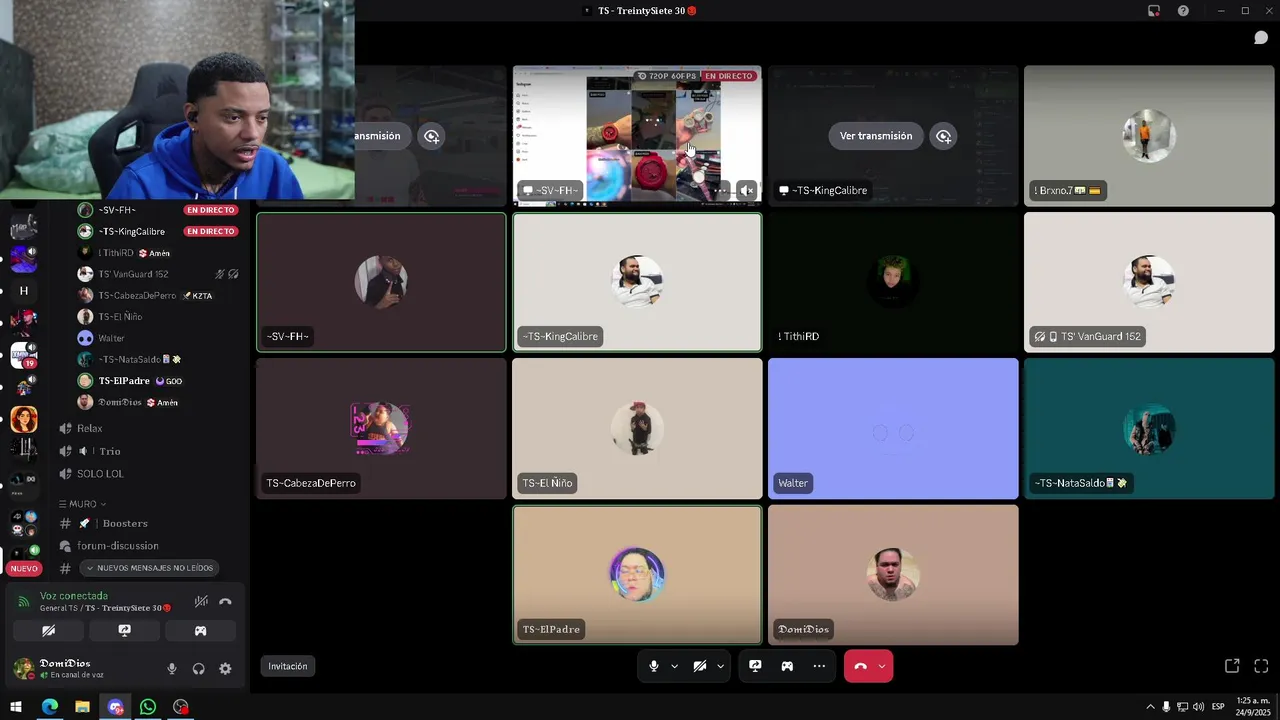Screen dimensions: 1280x720
Task: Open the H server icon
Action: coord(24,291)
